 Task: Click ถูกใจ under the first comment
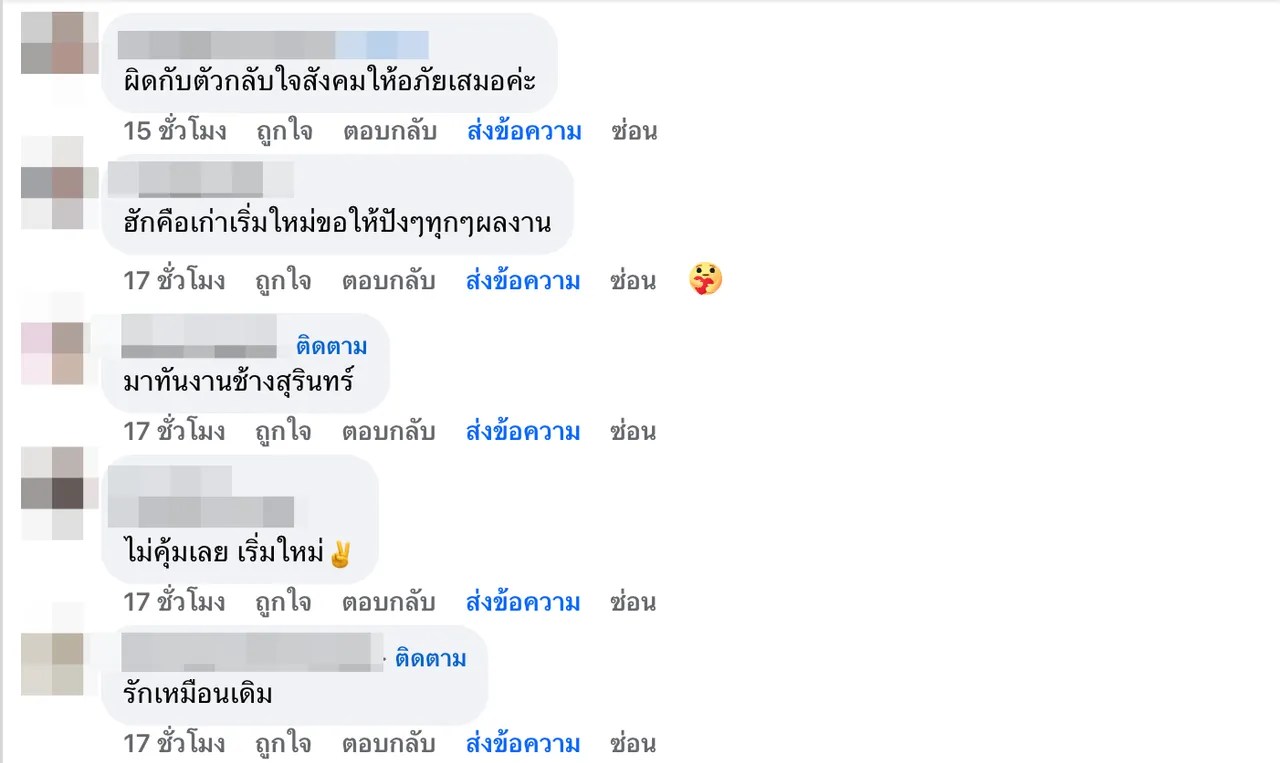(283, 131)
